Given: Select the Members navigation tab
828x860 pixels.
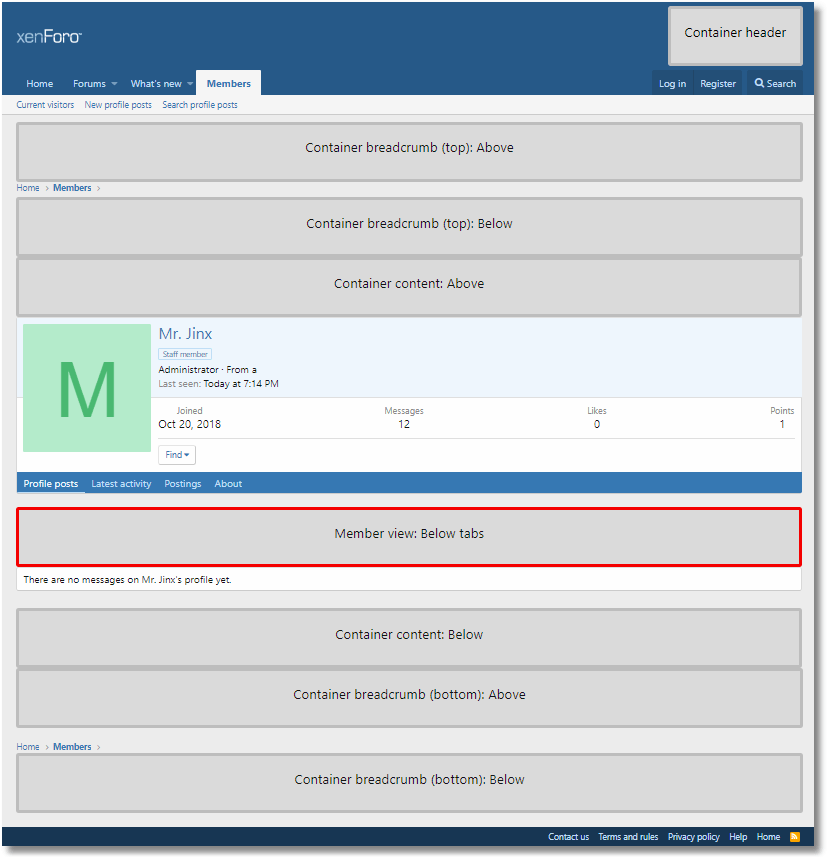Looking at the screenshot, I should 228,84.
